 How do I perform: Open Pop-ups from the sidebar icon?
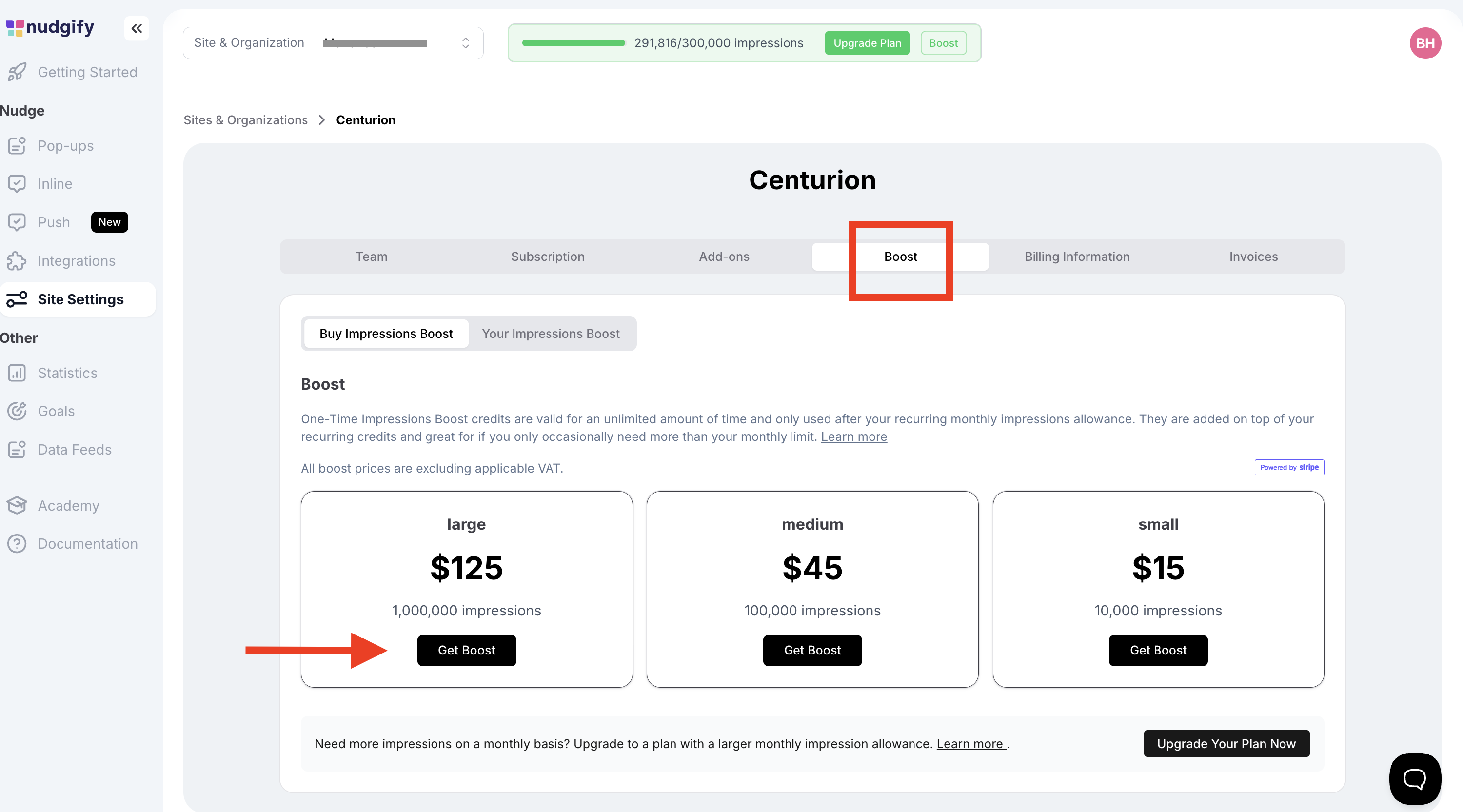(x=17, y=146)
